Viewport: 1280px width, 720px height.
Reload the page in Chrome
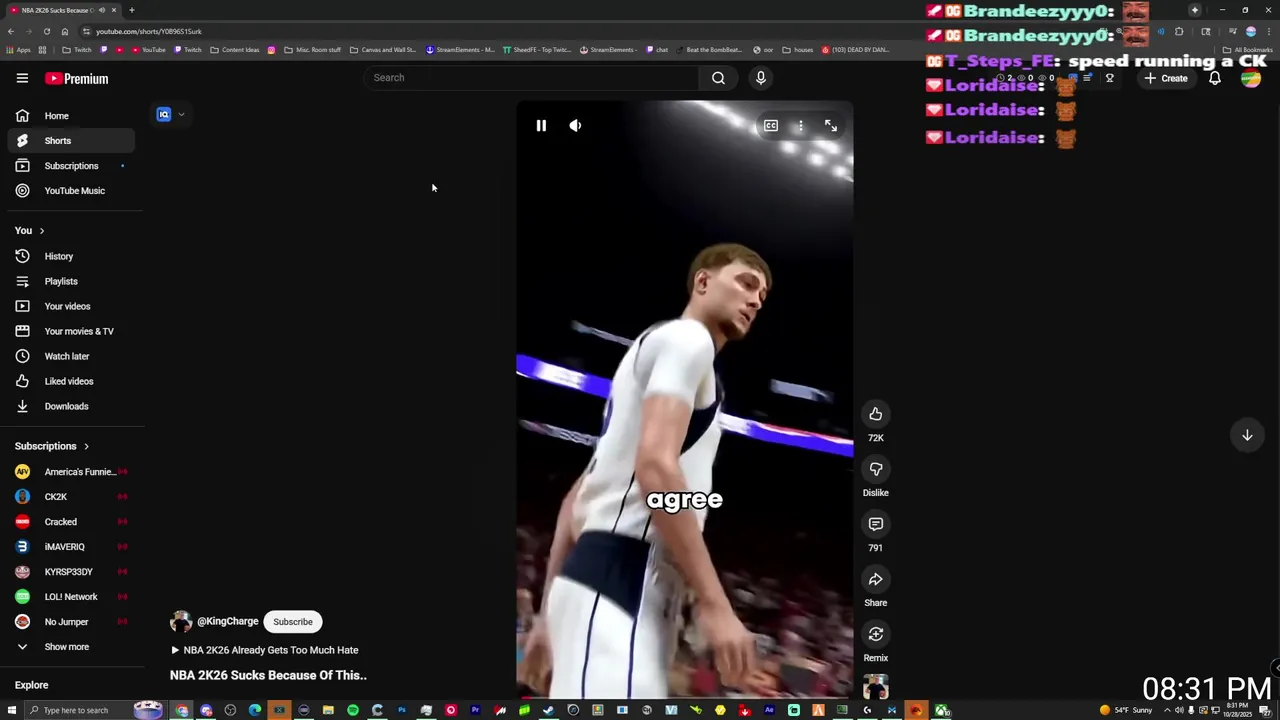click(x=46, y=31)
